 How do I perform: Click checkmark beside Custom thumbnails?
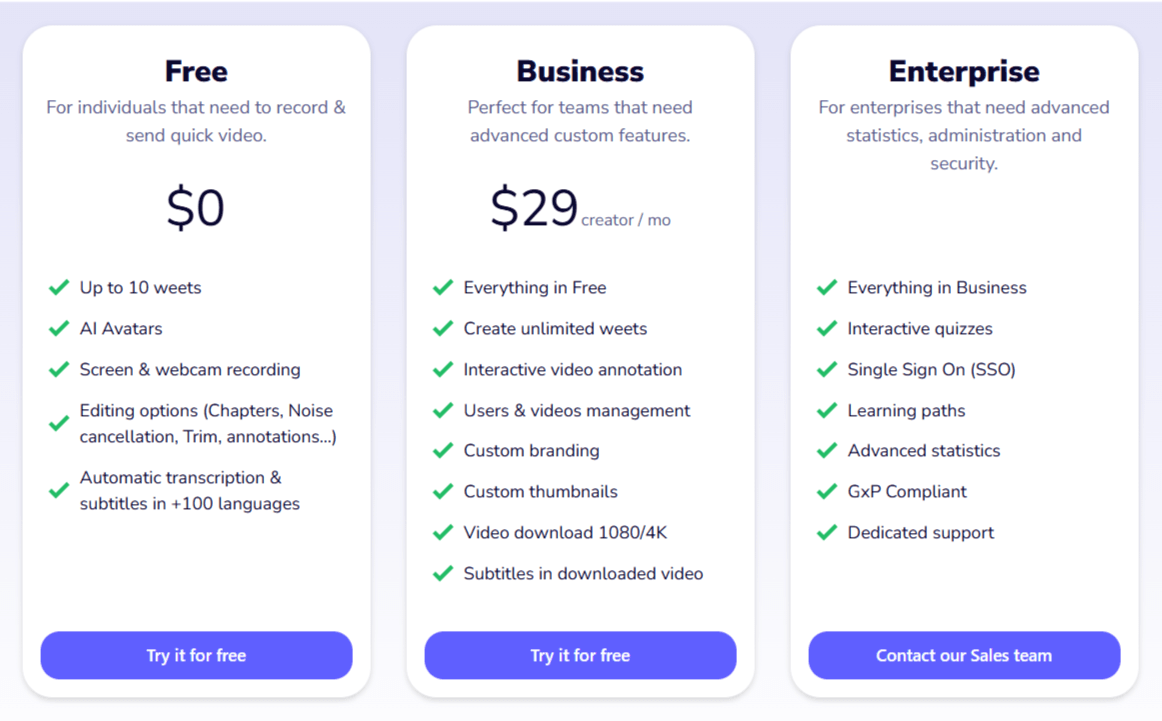443,492
